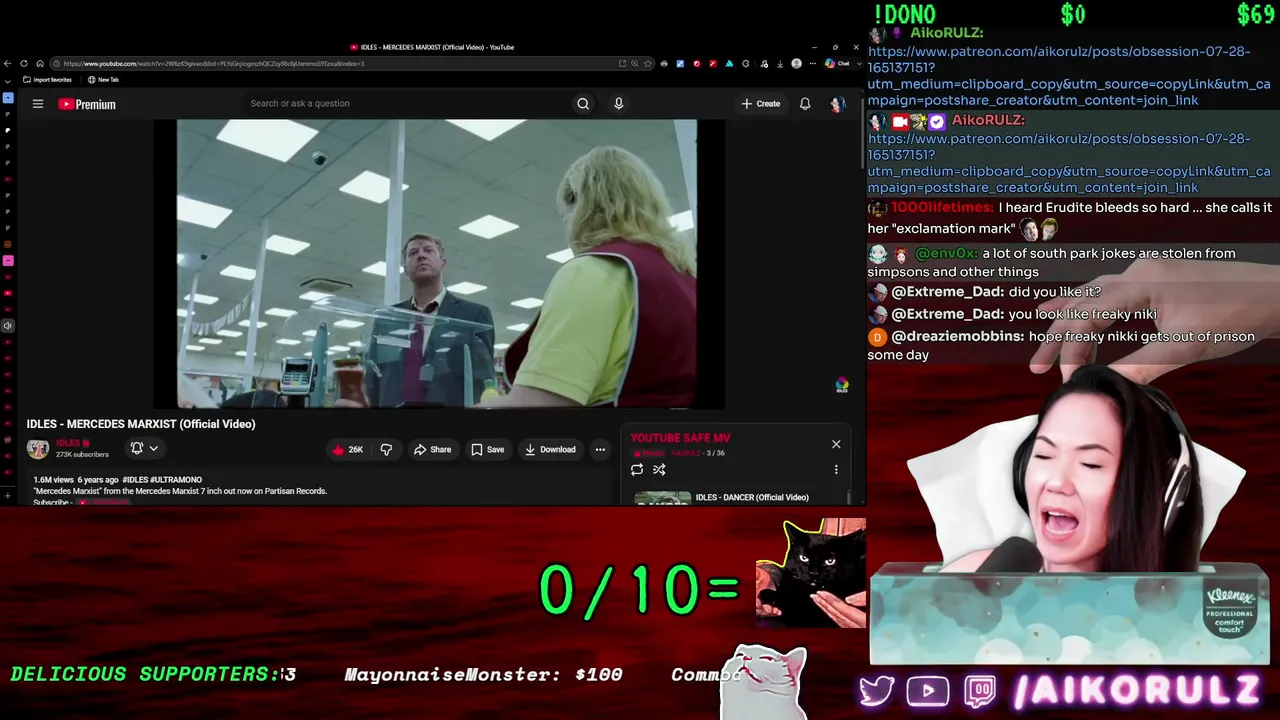Image resolution: width=1280 pixels, height=720 pixels.
Task: Open AikoRULZ's first Patreon link in chat
Action: click(x=1069, y=76)
